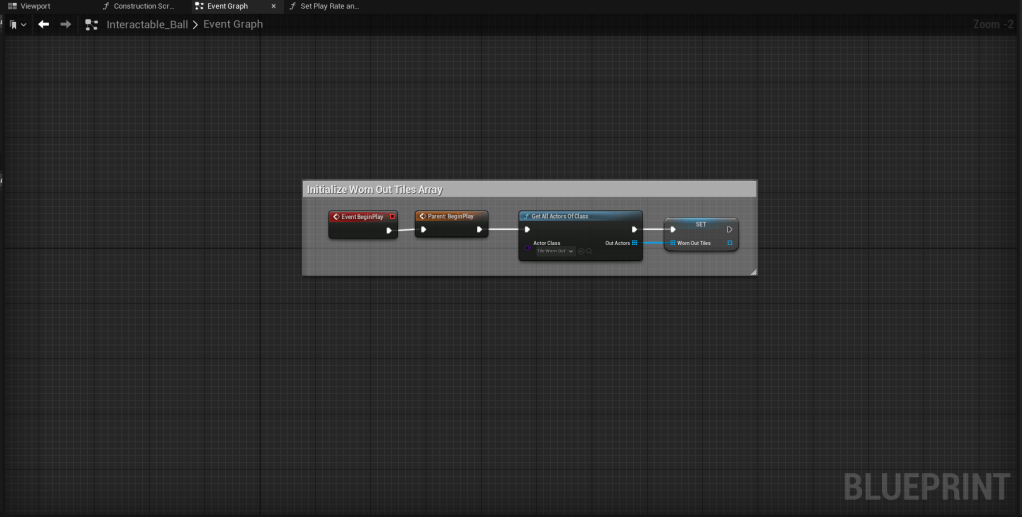Screen dimensions: 1022x517
Task: Click the SET node's output execution pin
Action: (730, 229)
